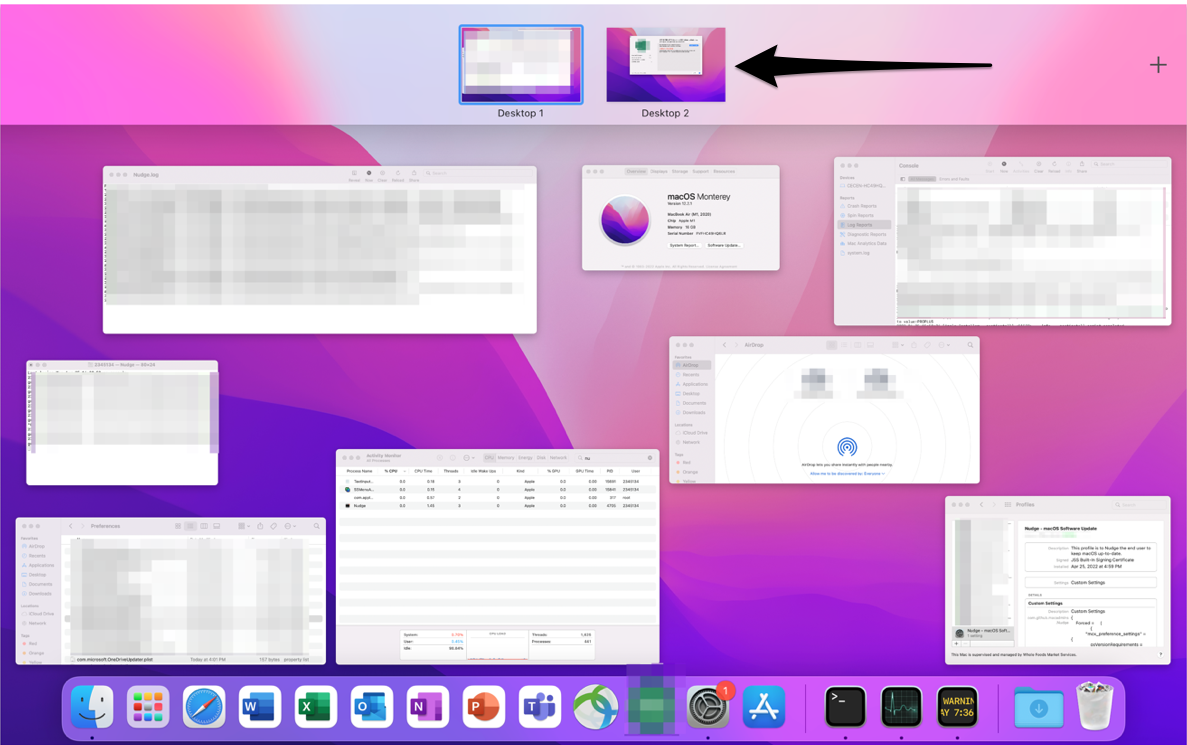The image size is (1187, 745).
Task: Click the % CPU sort chevron in Activity Monitor
Action: pyautogui.click(x=404, y=471)
